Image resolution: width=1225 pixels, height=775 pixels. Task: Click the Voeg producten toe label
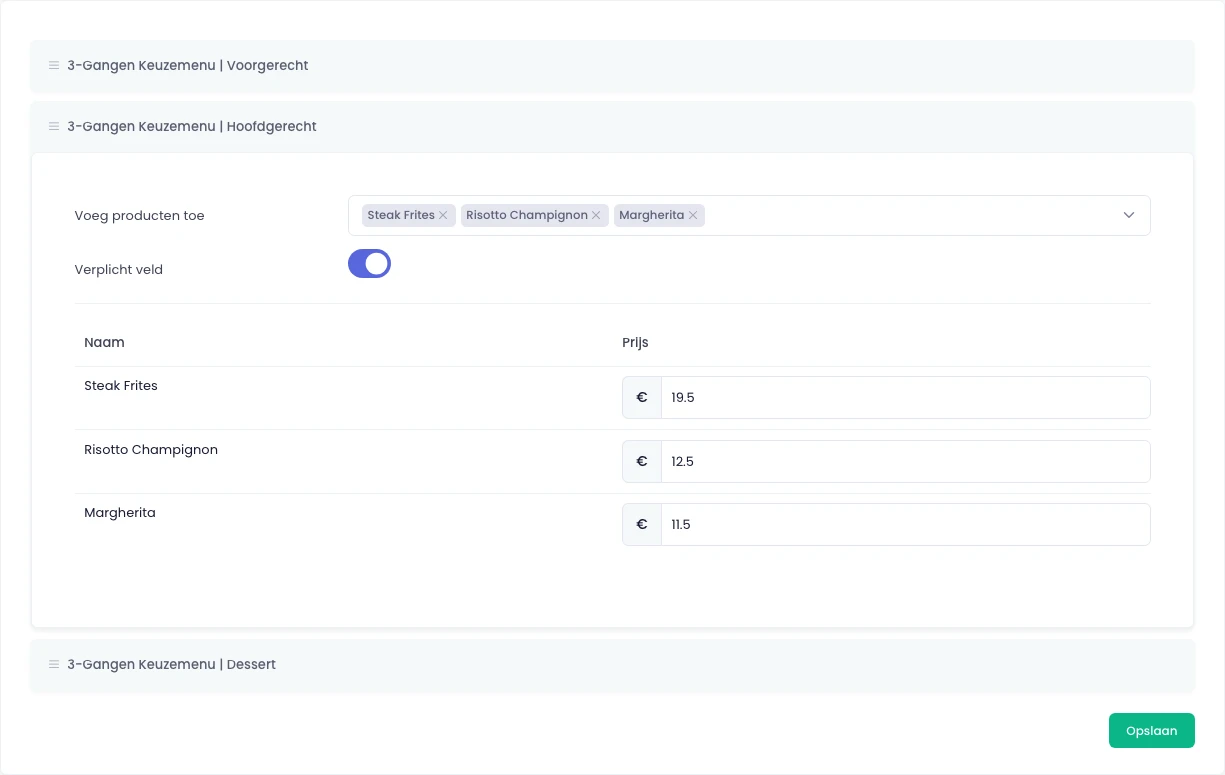tap(139, 216)
